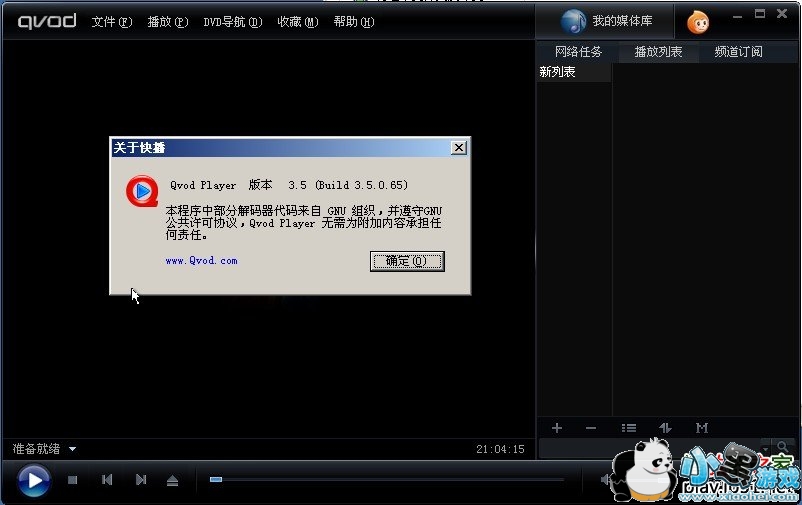This screenshot has width=802, height=505.
Task: Click the blue seek bar handle
Action: coord(216,479)
